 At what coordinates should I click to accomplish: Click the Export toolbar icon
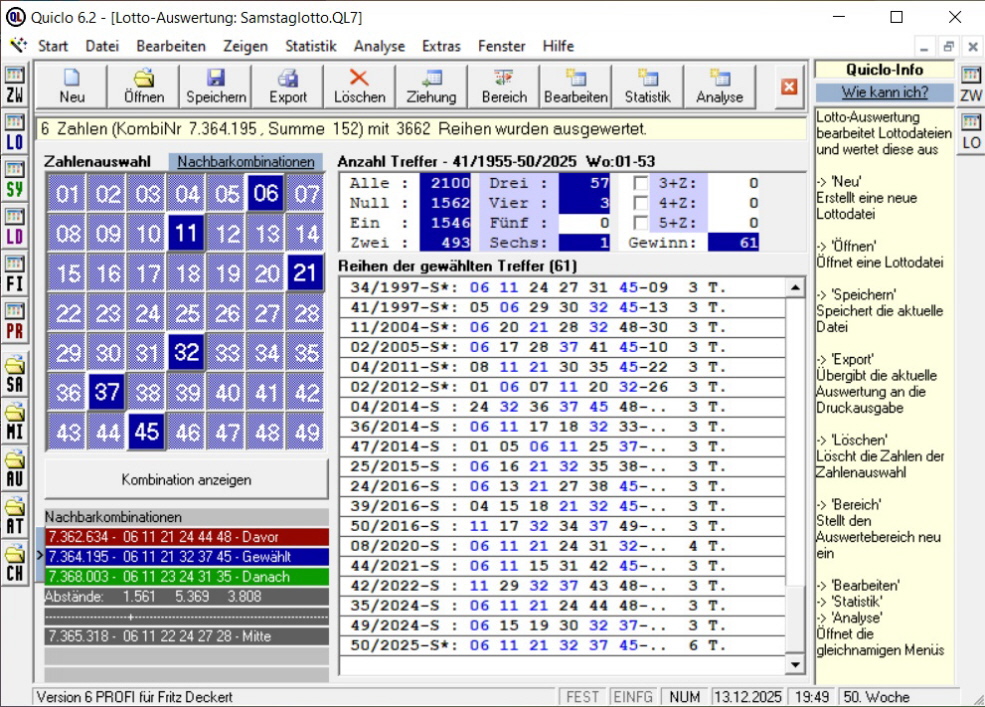[x=288, y=86]
